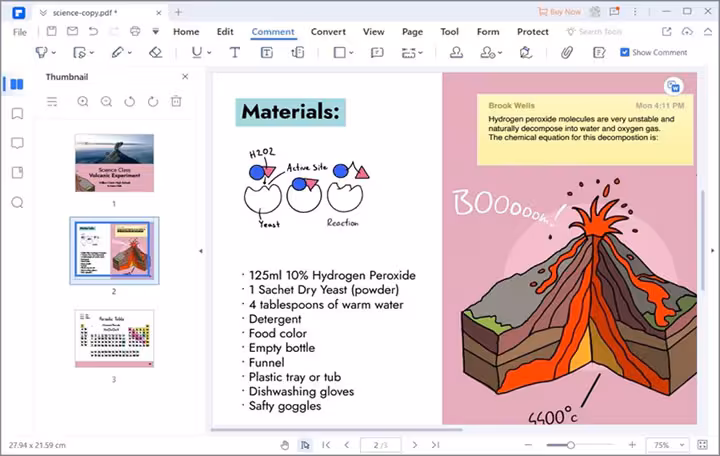Screen dimensions: 720x456
Task: Select the Area Highlight tool icon
Action: click(79, 53)
